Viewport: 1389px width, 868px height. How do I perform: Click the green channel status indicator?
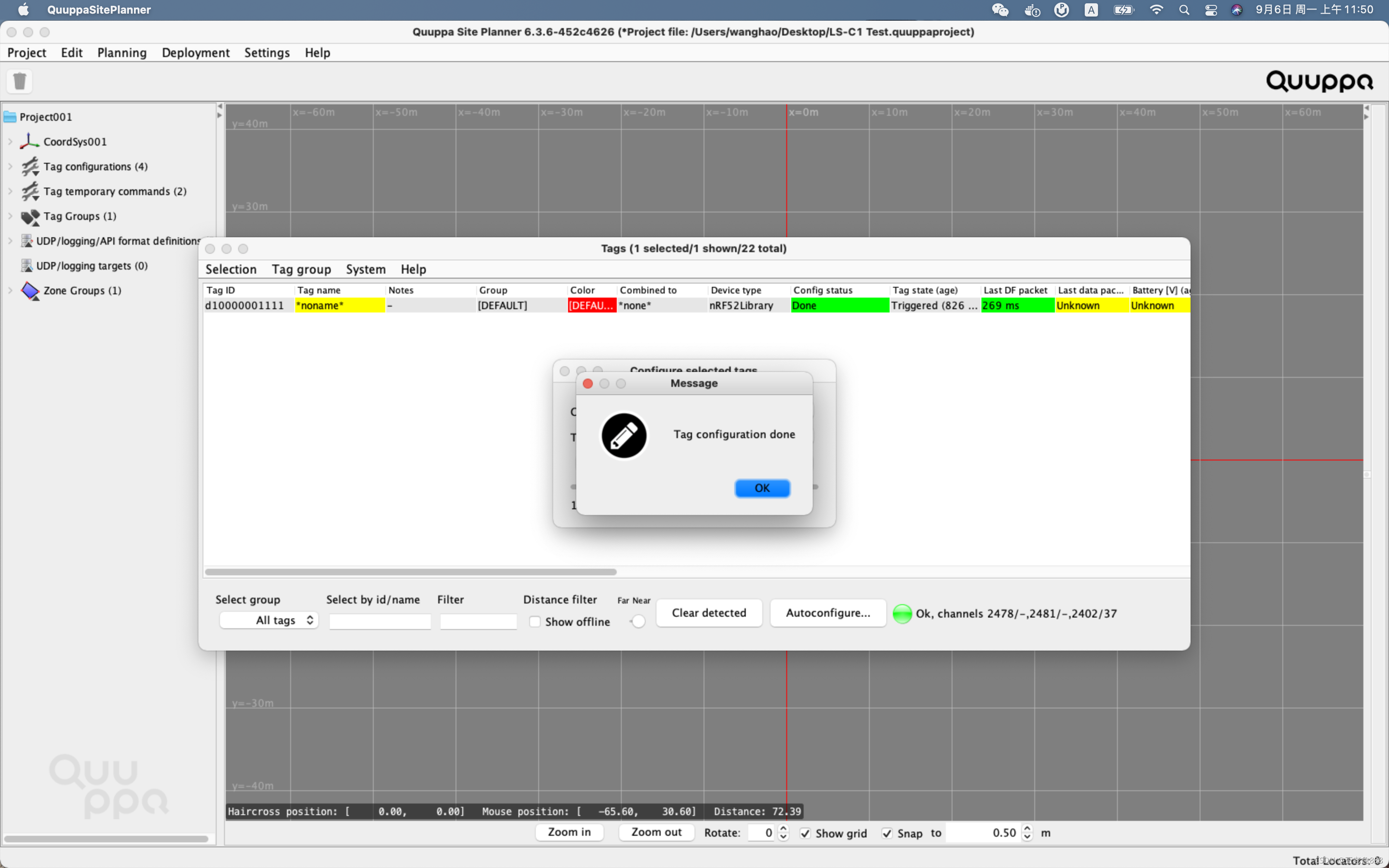[x=902, y=614]
